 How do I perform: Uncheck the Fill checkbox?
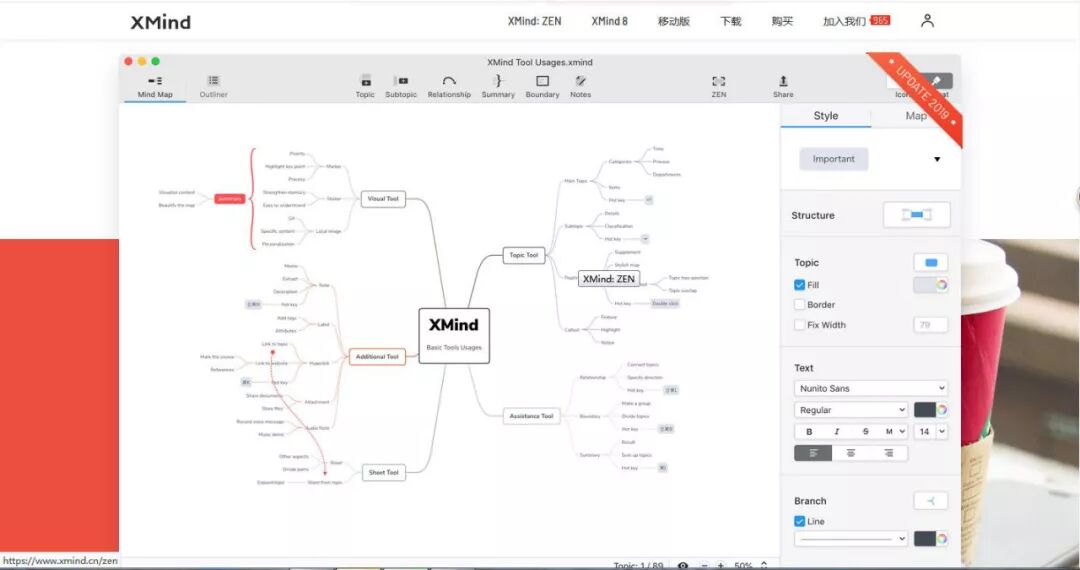point(800,284)
